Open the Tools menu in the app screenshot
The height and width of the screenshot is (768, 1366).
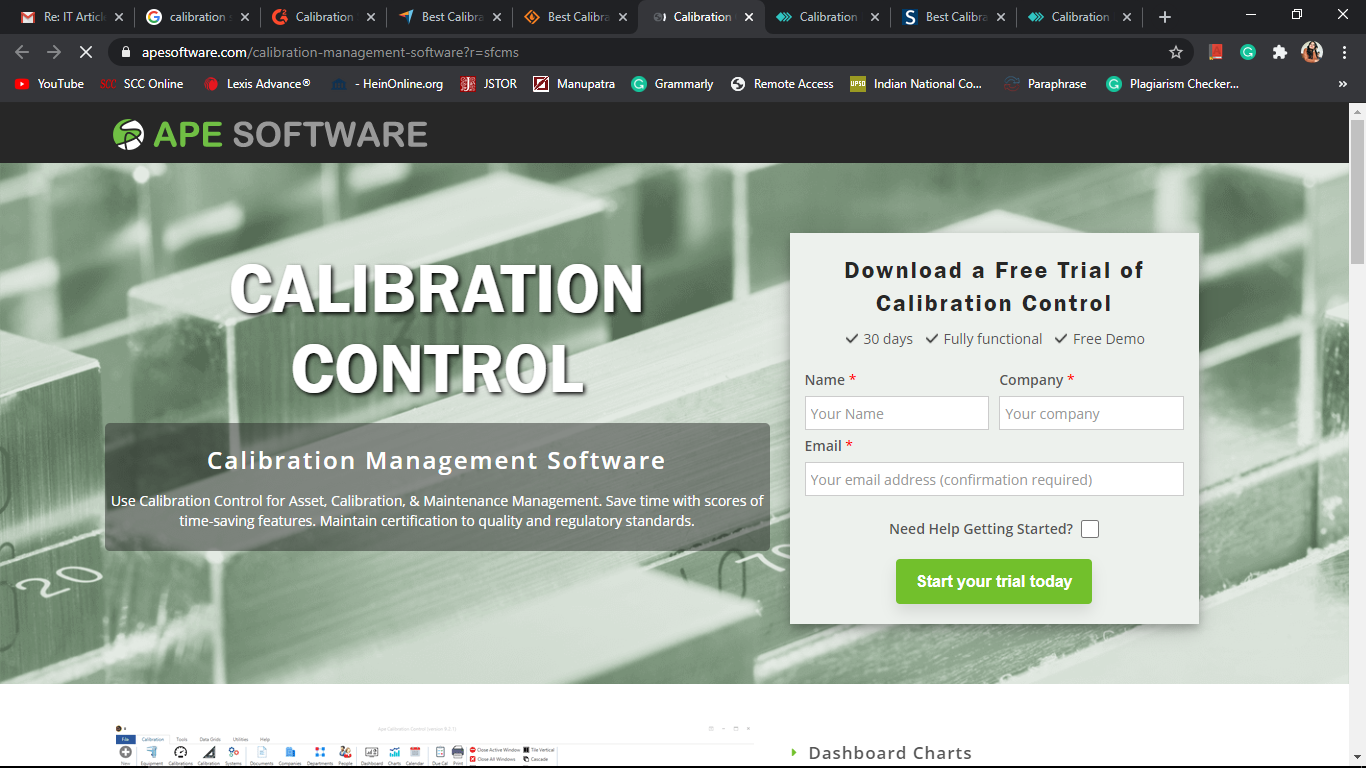[x=182, y=739]
